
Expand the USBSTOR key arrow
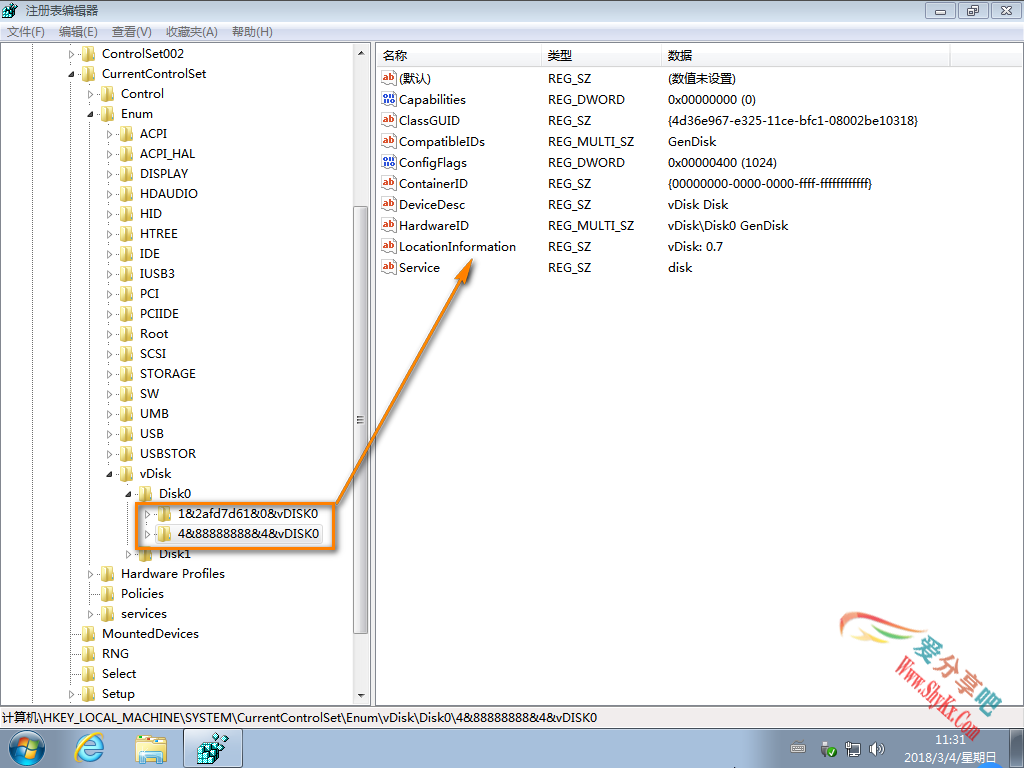click(x=109, y=455)
